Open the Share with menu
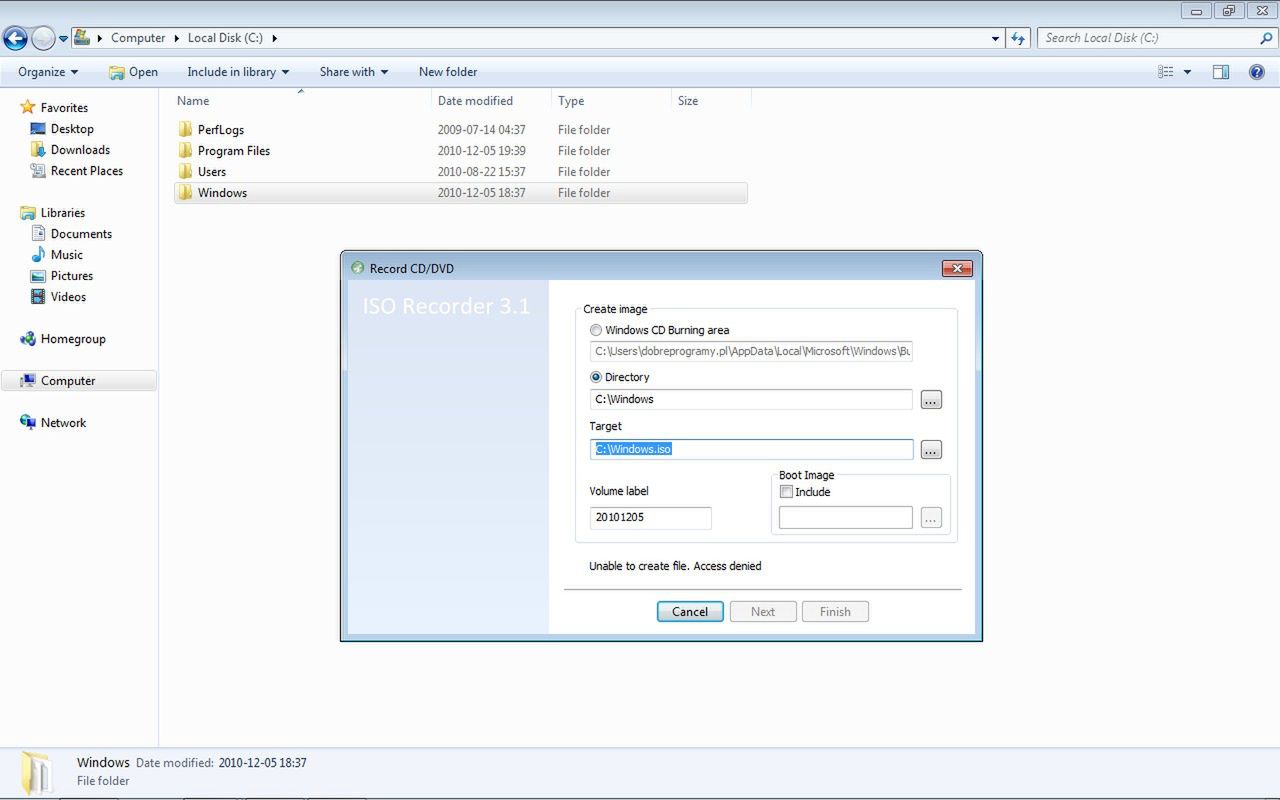Image resolution: width=1280 pixels, height=800 pixels. 354,72
